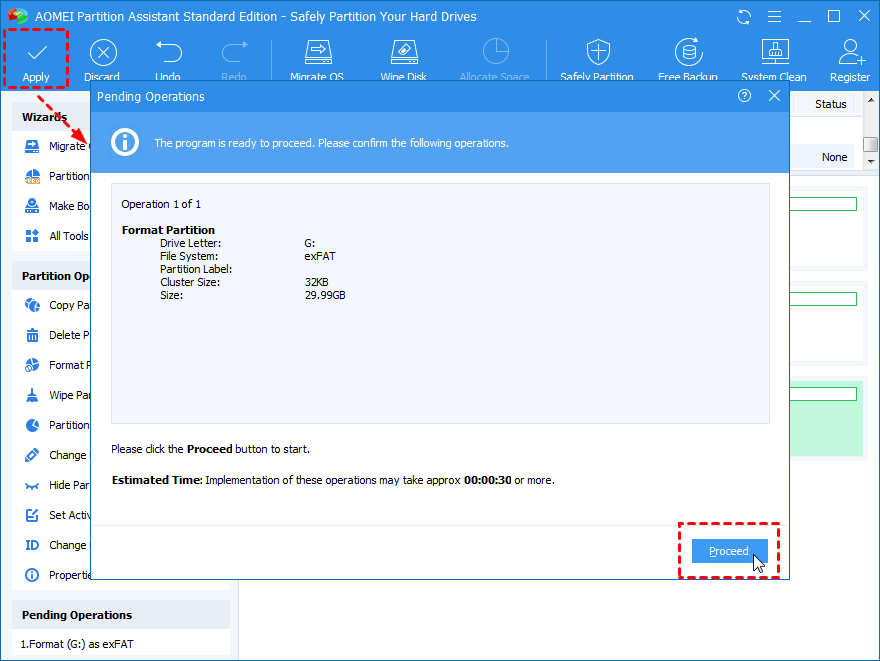Click the Format Partition operation heading
This screenshot has width=880, height=661.
pos(168,230)
